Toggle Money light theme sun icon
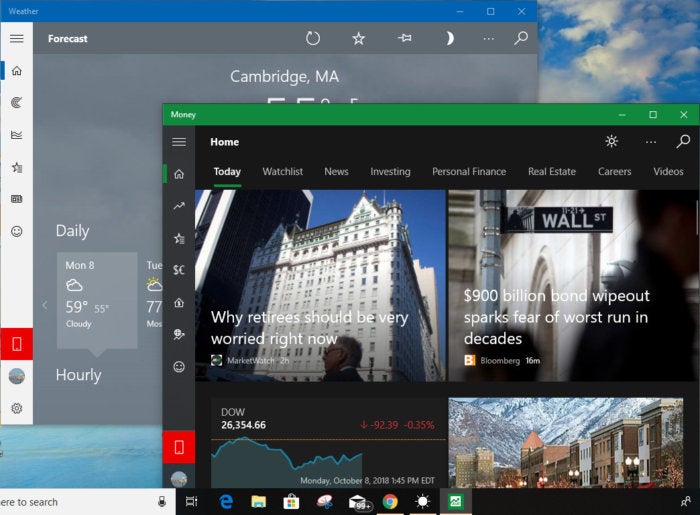Viewport: 700px width, 515px height. coord(612,141)
